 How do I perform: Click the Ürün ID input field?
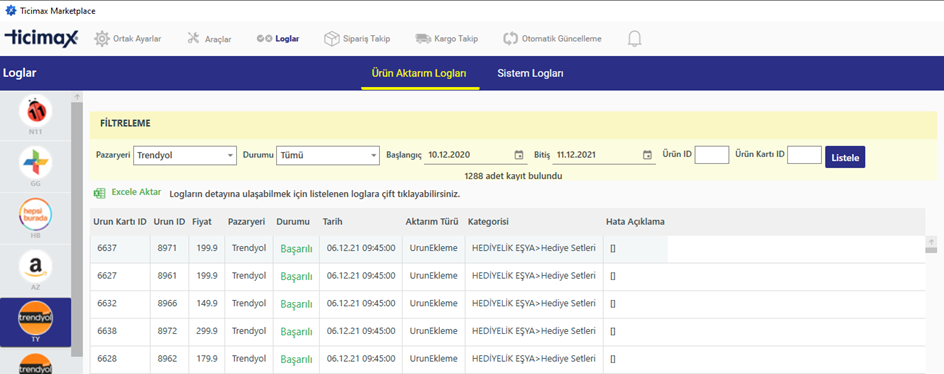pyautogui.click(x=712, y=155)
